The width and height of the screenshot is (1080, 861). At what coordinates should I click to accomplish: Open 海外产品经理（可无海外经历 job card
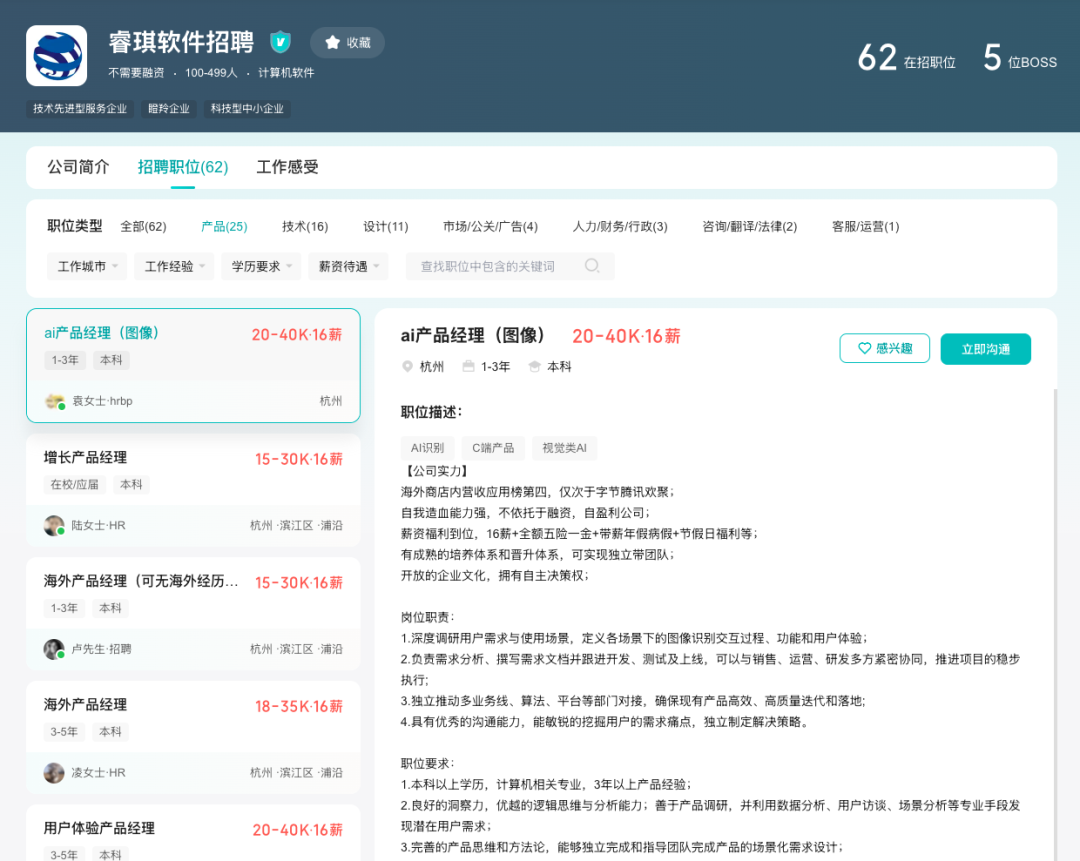193,614
